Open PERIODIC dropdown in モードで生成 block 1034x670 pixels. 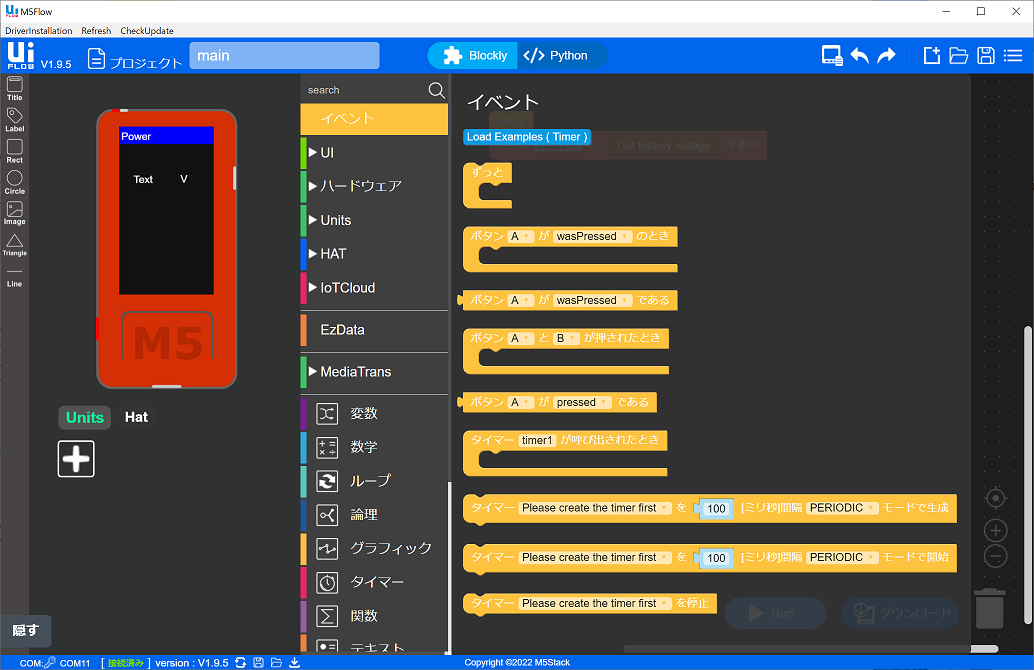[x=842, y=508]
